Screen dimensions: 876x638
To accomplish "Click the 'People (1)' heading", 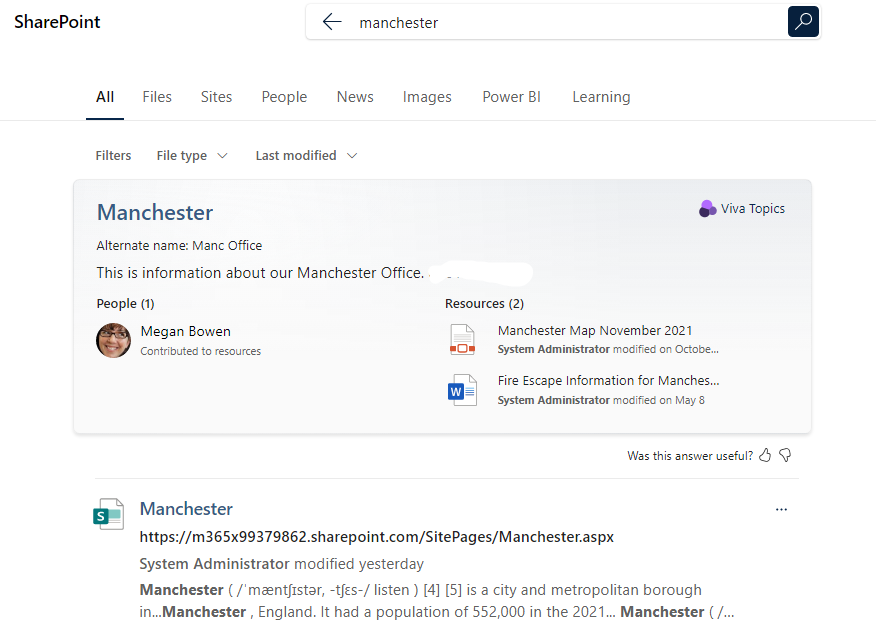I will pos(125,303).
